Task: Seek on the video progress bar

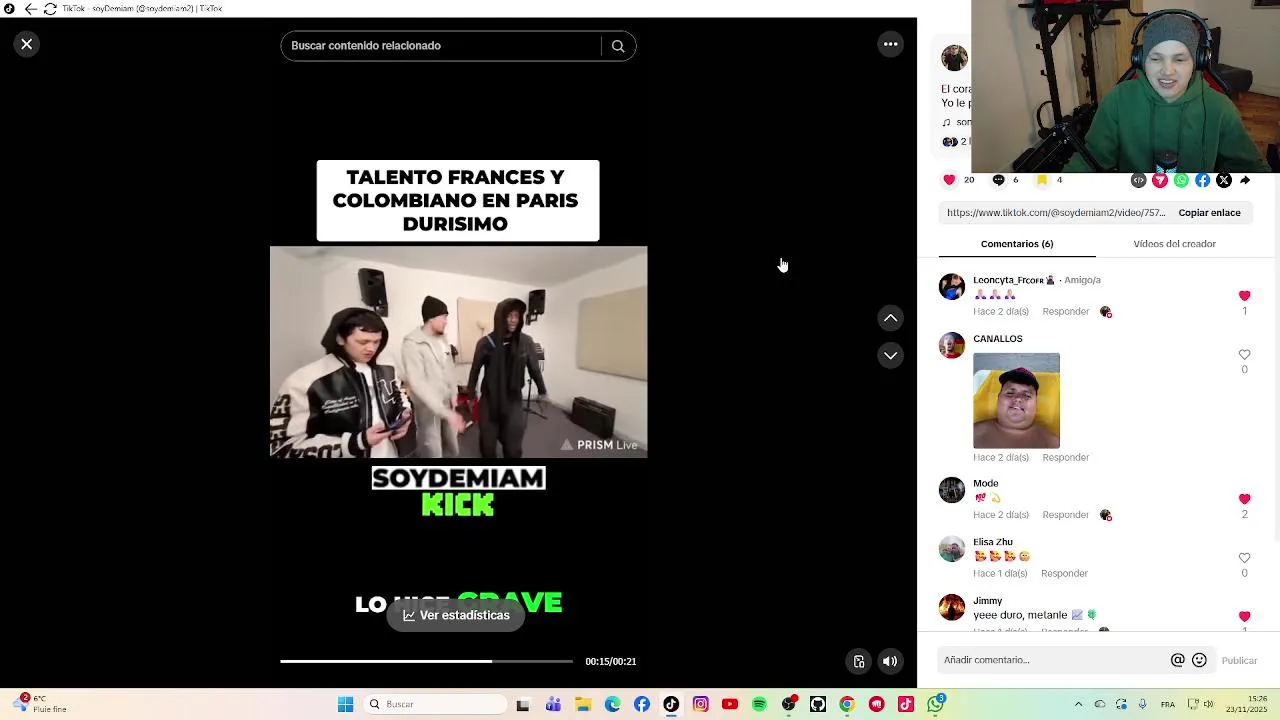Action: [426, 661]
